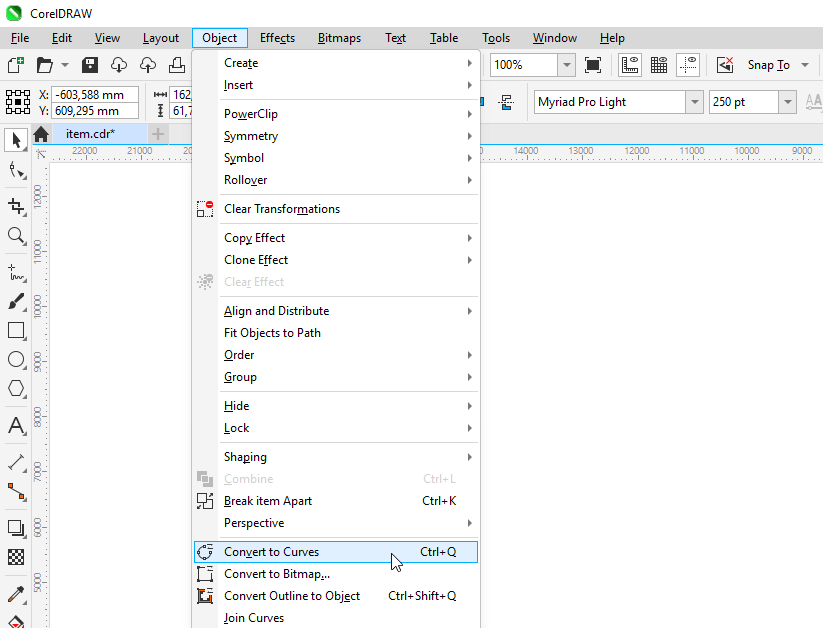Click Break item Apart
The height and width of the screenshot is (628, 823).
[268, 501]
